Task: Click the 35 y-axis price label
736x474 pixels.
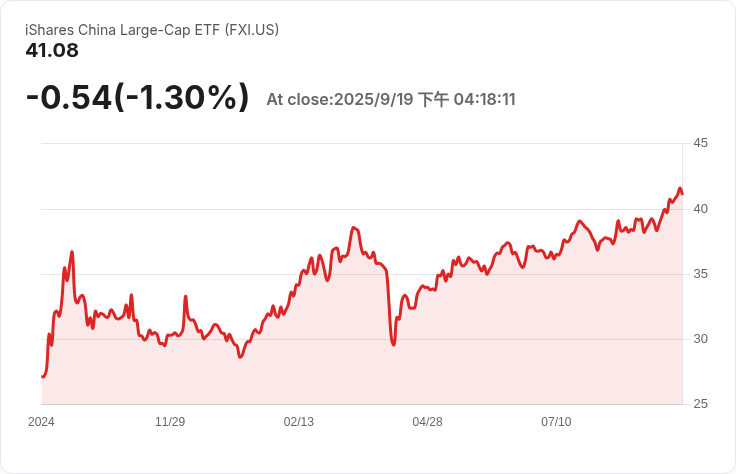Action: [700, 274]
